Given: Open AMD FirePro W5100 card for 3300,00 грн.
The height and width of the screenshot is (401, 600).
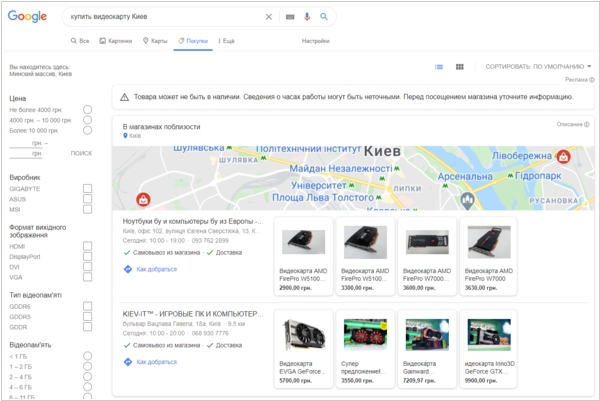Looking at the screenshot, I should point(365,256).
